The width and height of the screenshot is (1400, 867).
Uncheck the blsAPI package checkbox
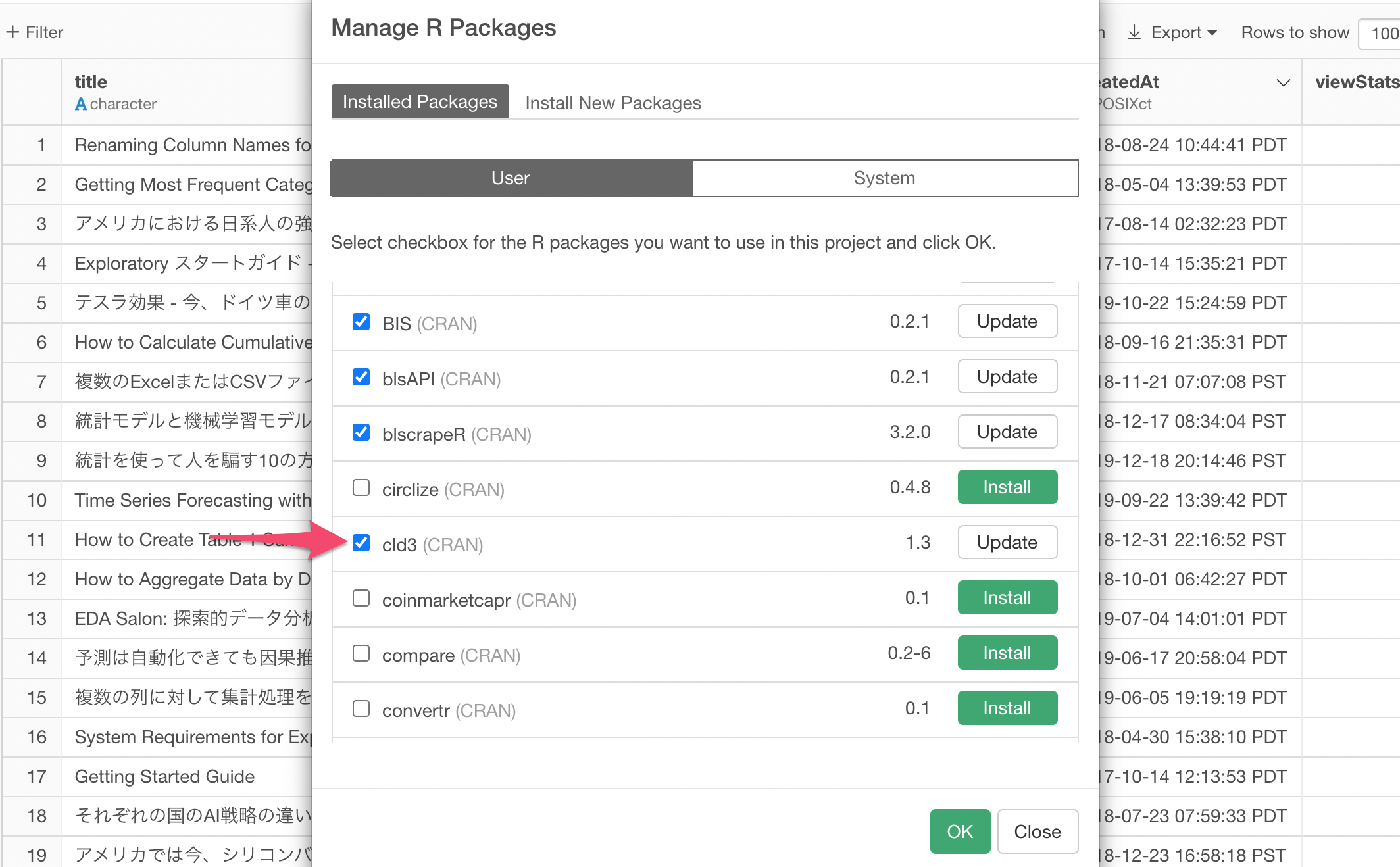(x=361, y=377)
